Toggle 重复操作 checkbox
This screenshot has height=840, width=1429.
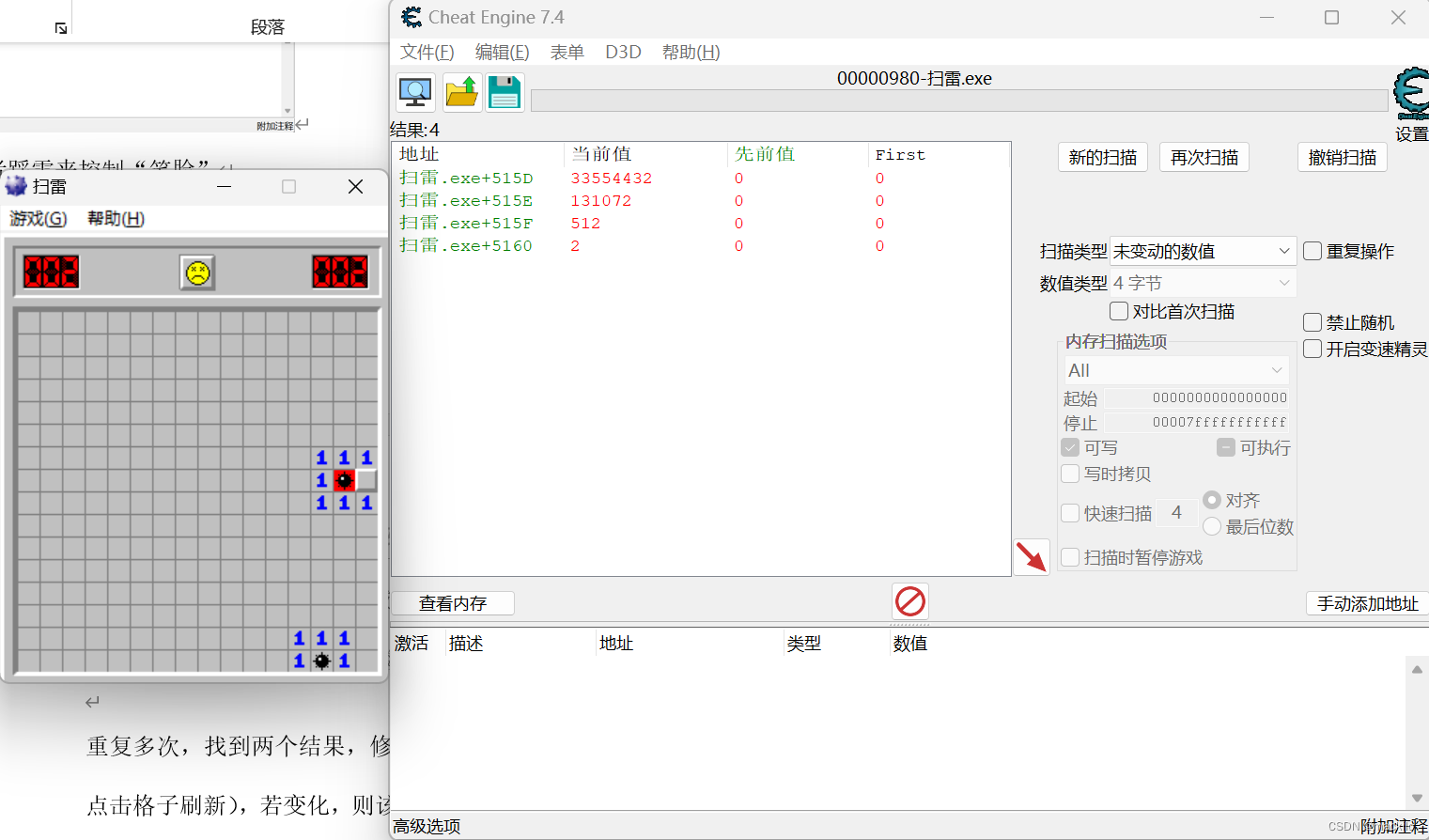click(1313, 251)
